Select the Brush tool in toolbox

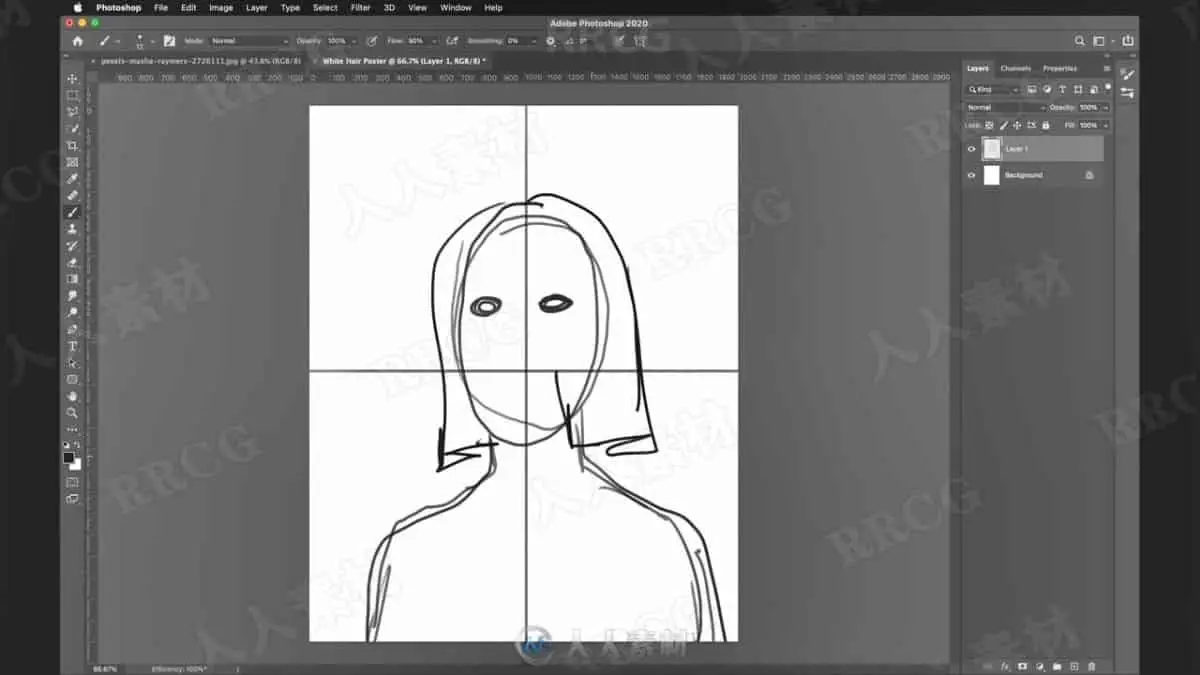click(x=72, y=212)
